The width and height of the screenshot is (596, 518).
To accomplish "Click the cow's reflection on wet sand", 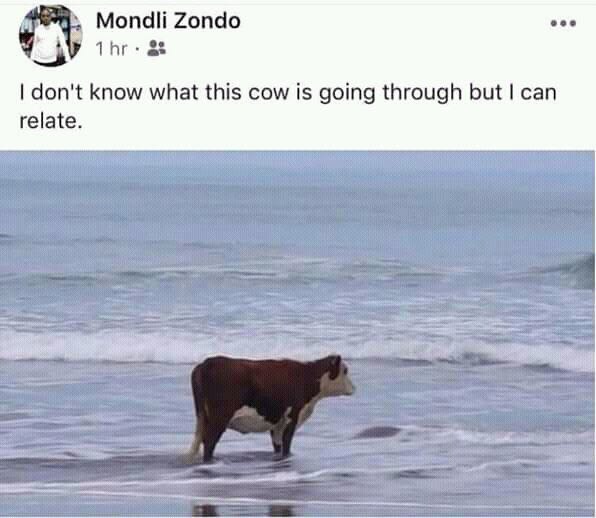I will [243, 509].
